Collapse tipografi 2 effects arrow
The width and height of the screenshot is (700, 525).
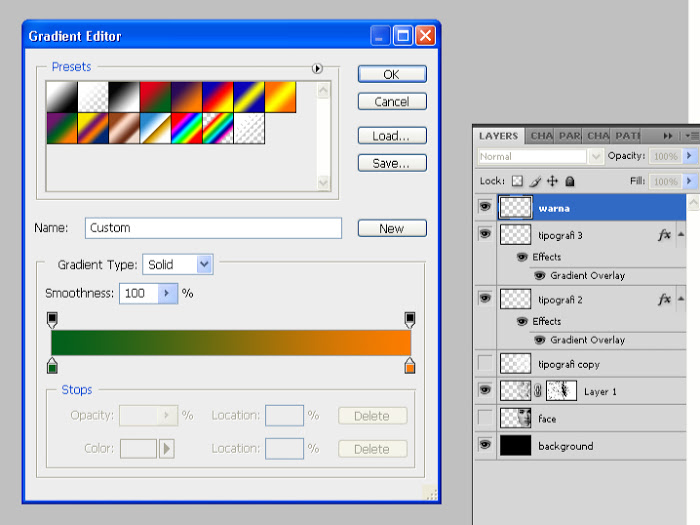pos(681,298)
